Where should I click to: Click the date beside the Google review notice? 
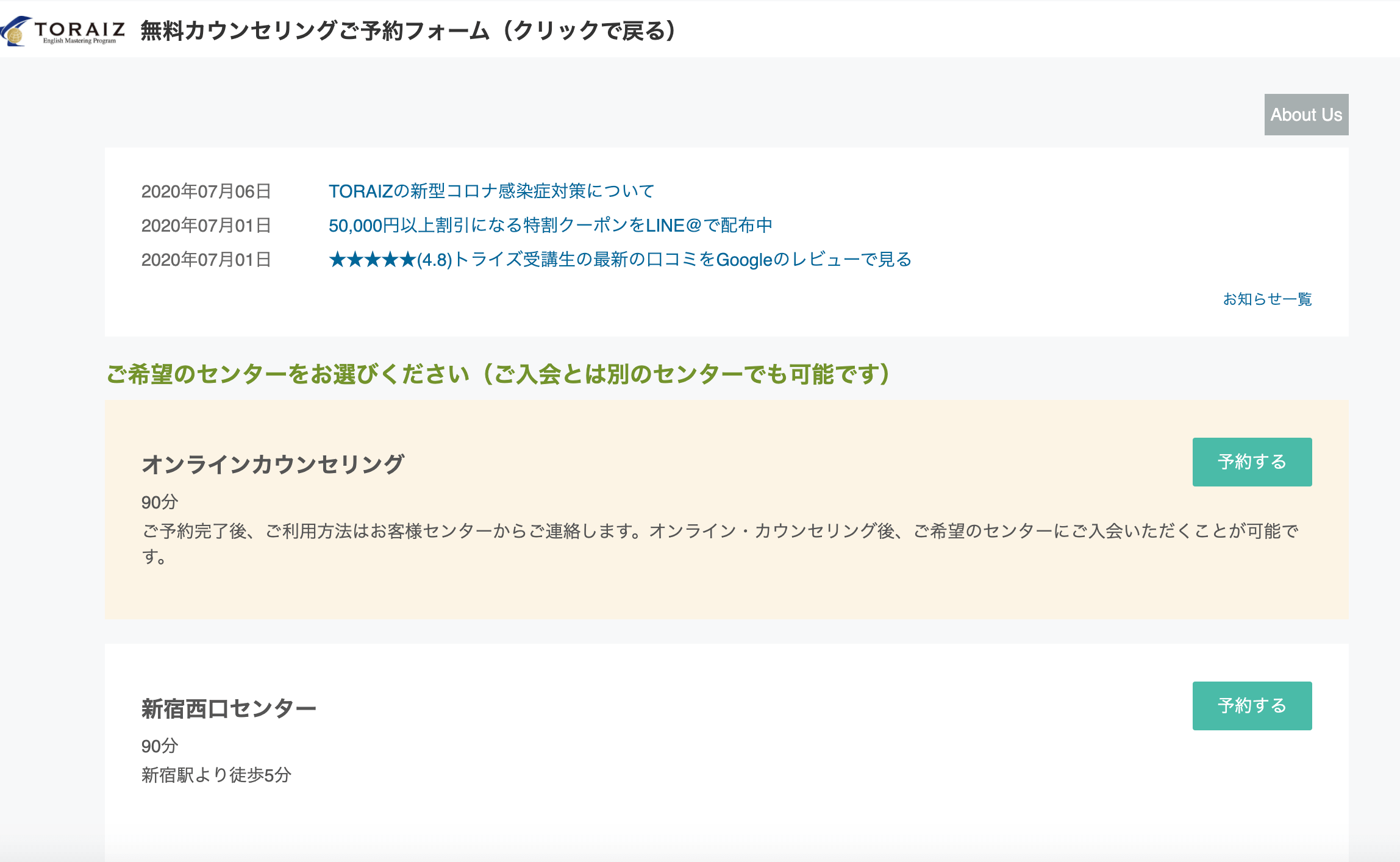tap(206, 260)
